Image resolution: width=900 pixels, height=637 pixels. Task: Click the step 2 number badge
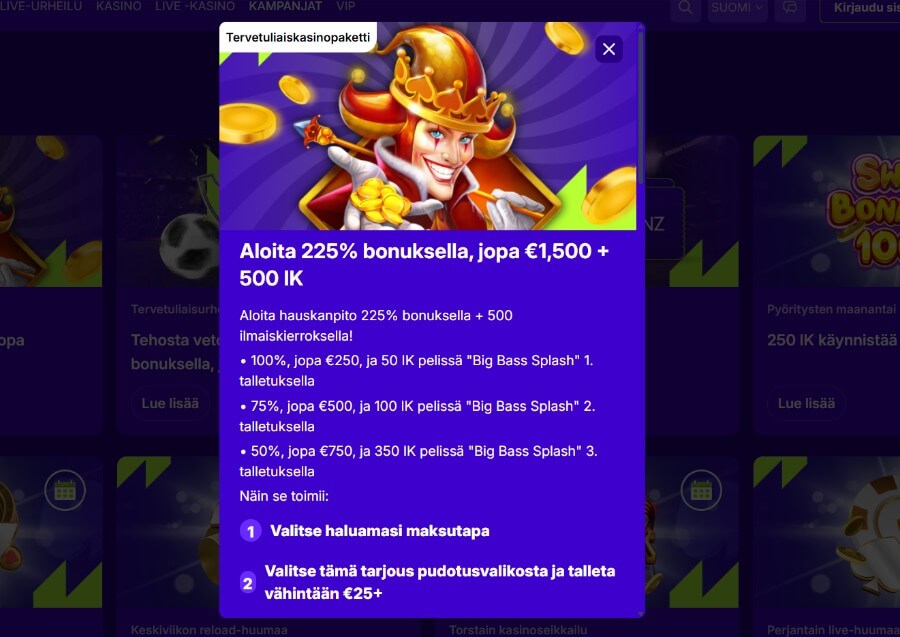click(247, 582)
